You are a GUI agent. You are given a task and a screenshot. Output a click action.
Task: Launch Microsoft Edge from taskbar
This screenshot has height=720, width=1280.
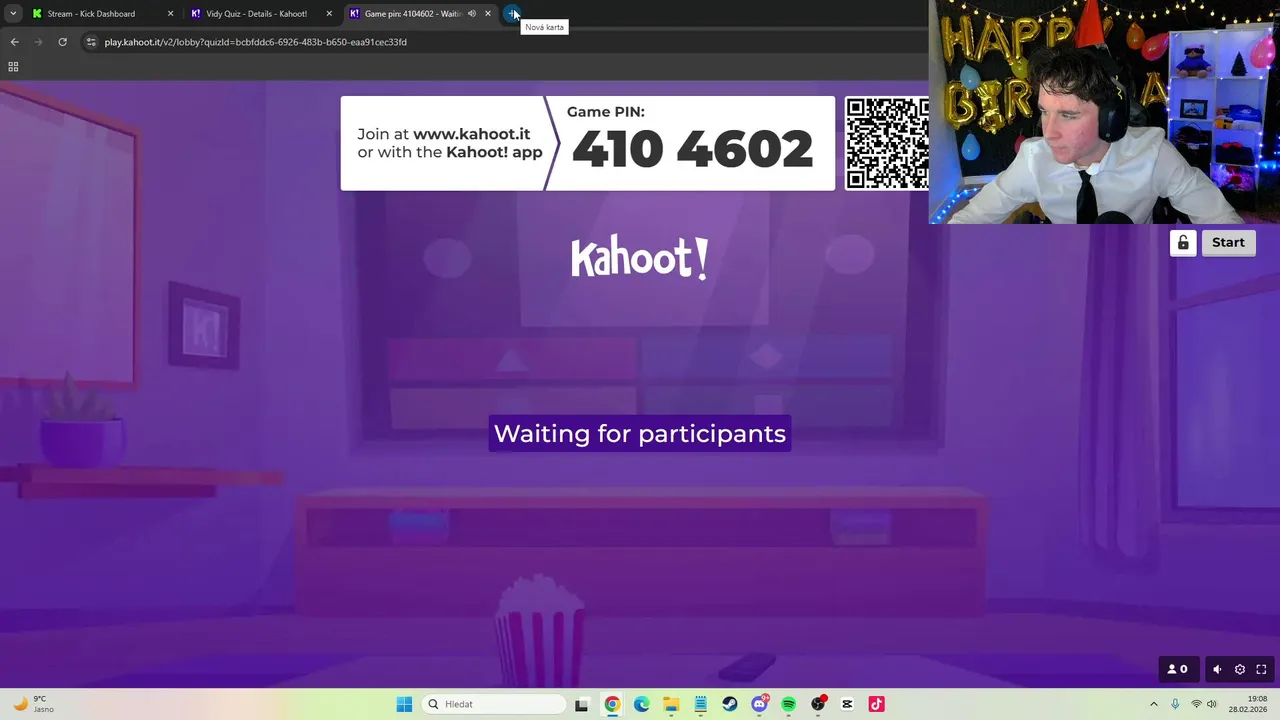641,704
